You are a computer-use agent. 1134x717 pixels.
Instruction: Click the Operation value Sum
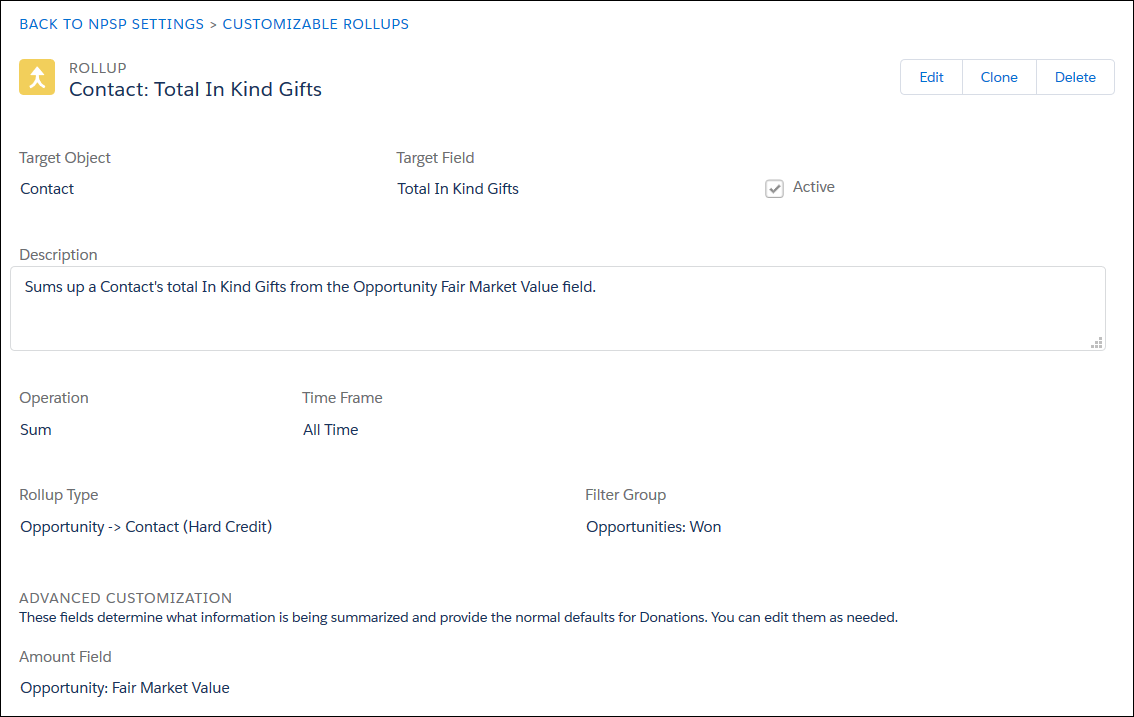pos(36,430)
